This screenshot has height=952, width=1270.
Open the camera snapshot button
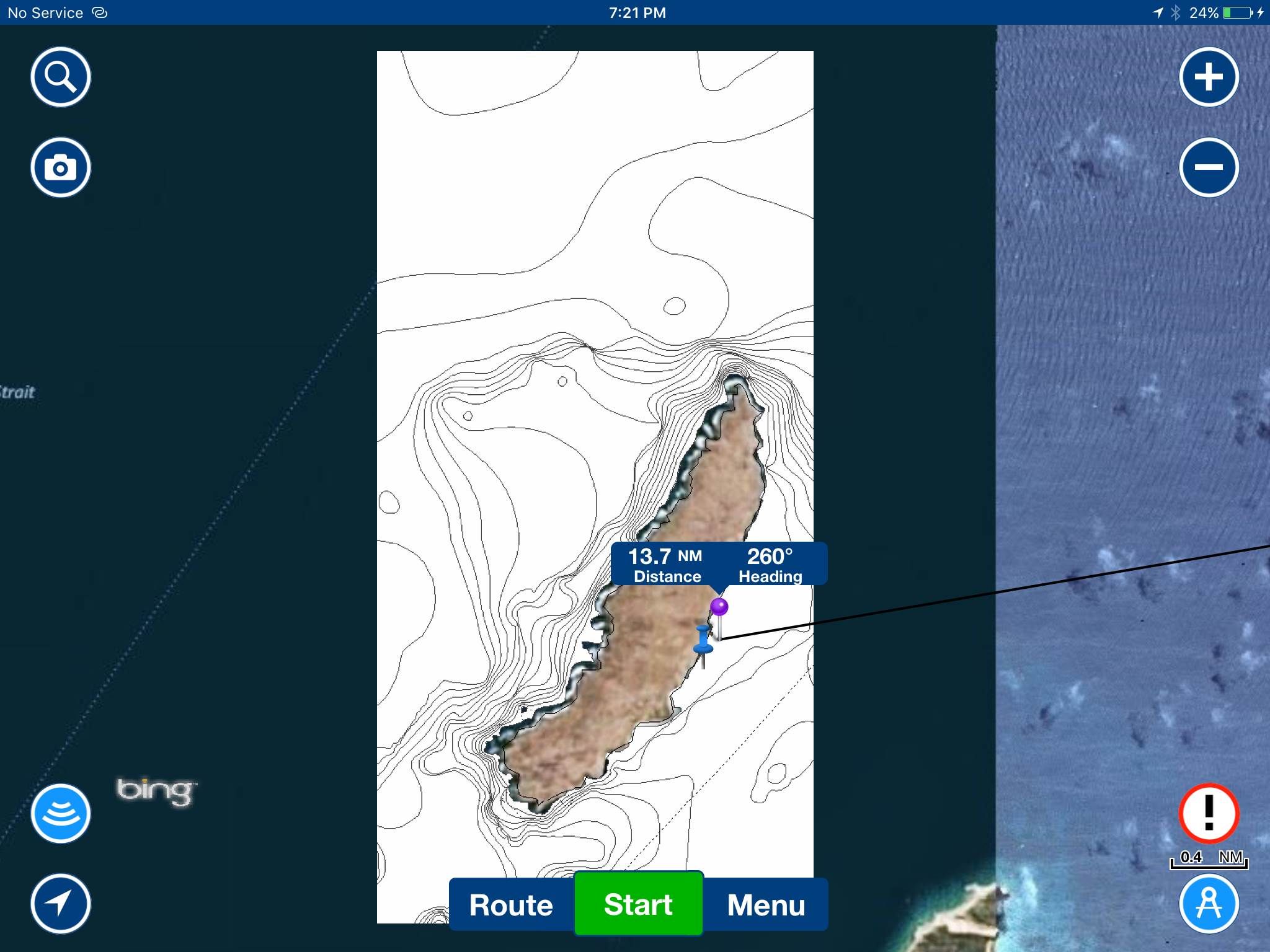[60, 167]
